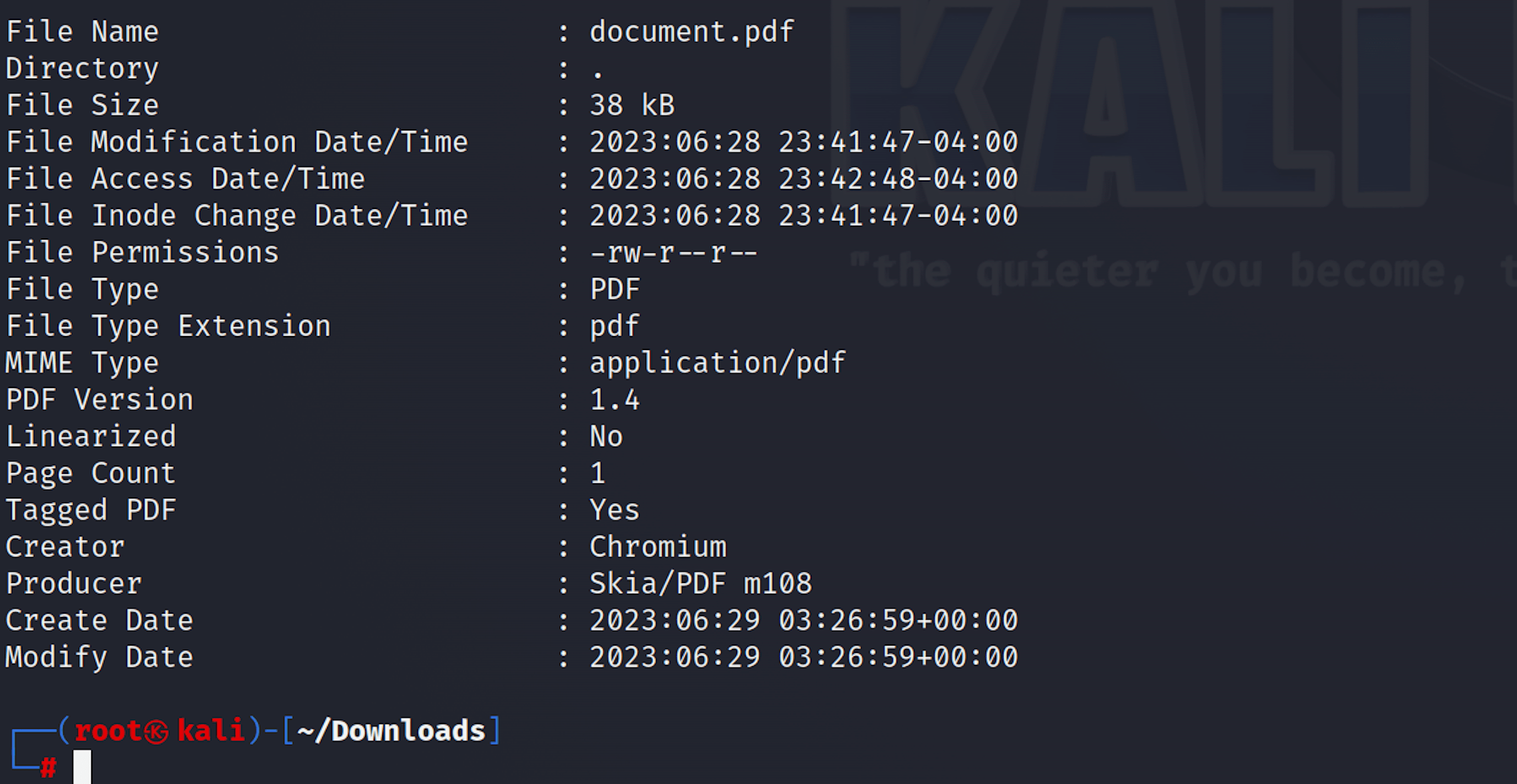
Task: Click the File Size value 38 kB
Action: [x=631, y=105]
